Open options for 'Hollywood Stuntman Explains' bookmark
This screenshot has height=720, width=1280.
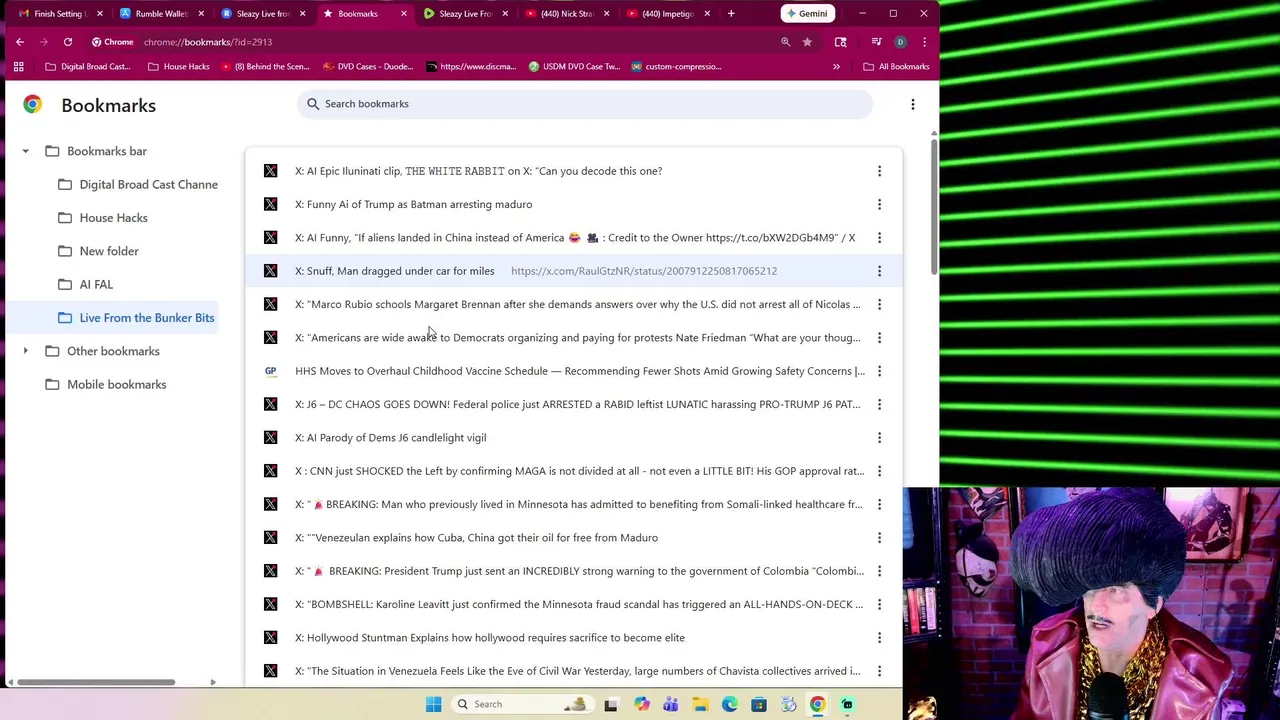pyautogui.click(x=879, y=638)
